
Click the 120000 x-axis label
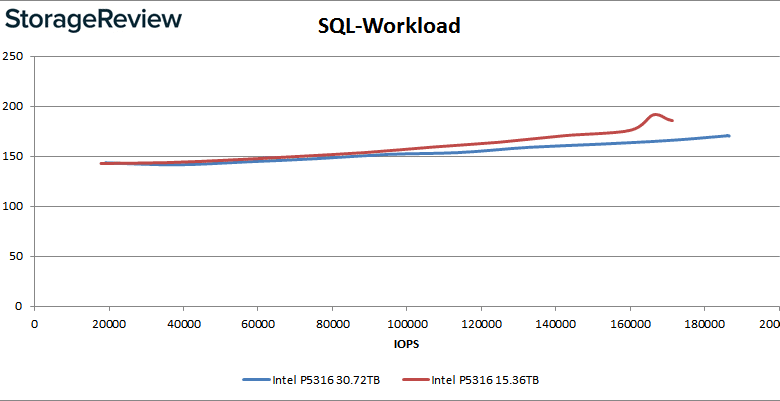click(x=481, y=324)
